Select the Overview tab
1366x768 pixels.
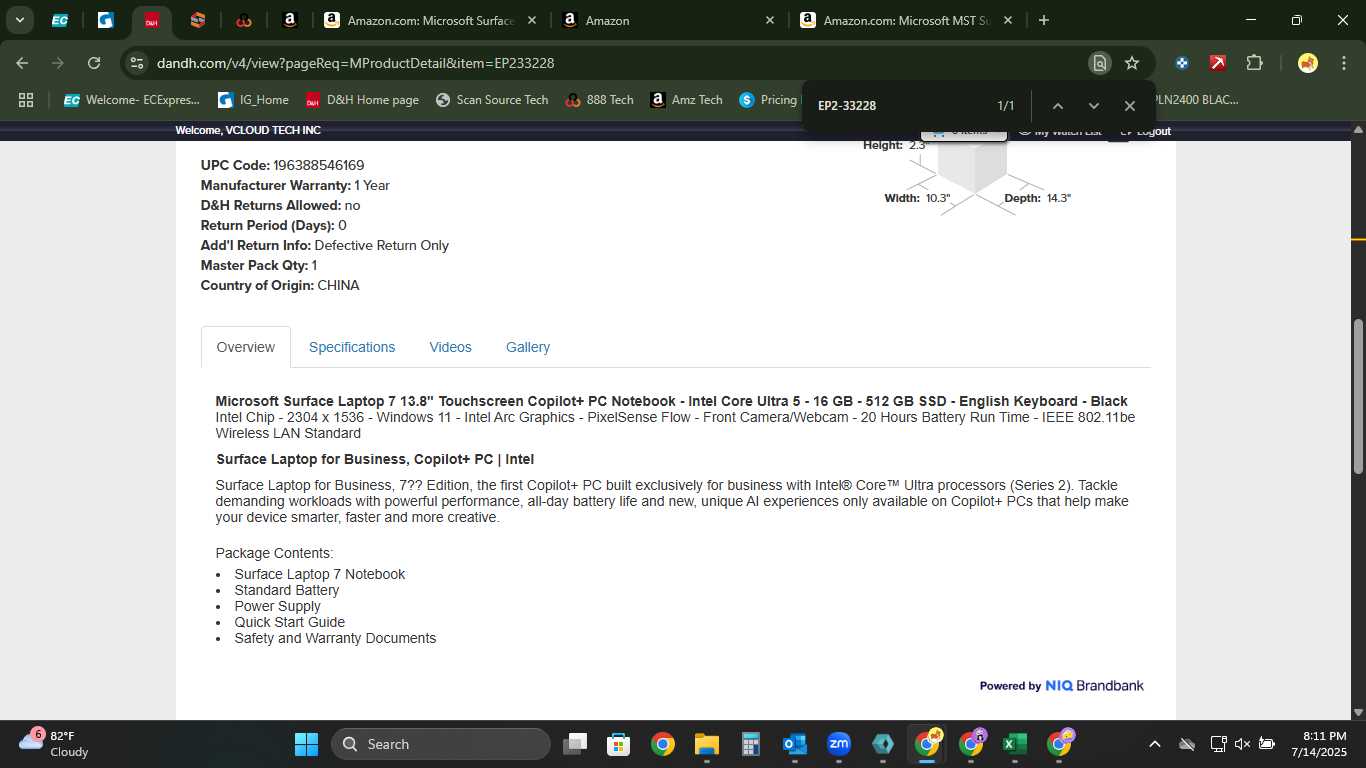[246, 347]
